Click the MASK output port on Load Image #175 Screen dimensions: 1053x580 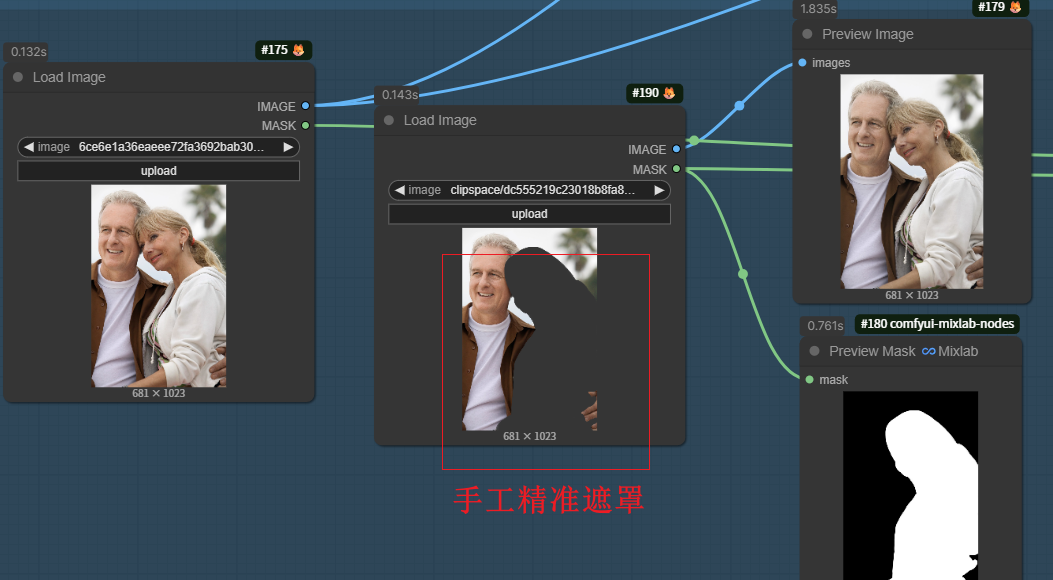point(305,125)
